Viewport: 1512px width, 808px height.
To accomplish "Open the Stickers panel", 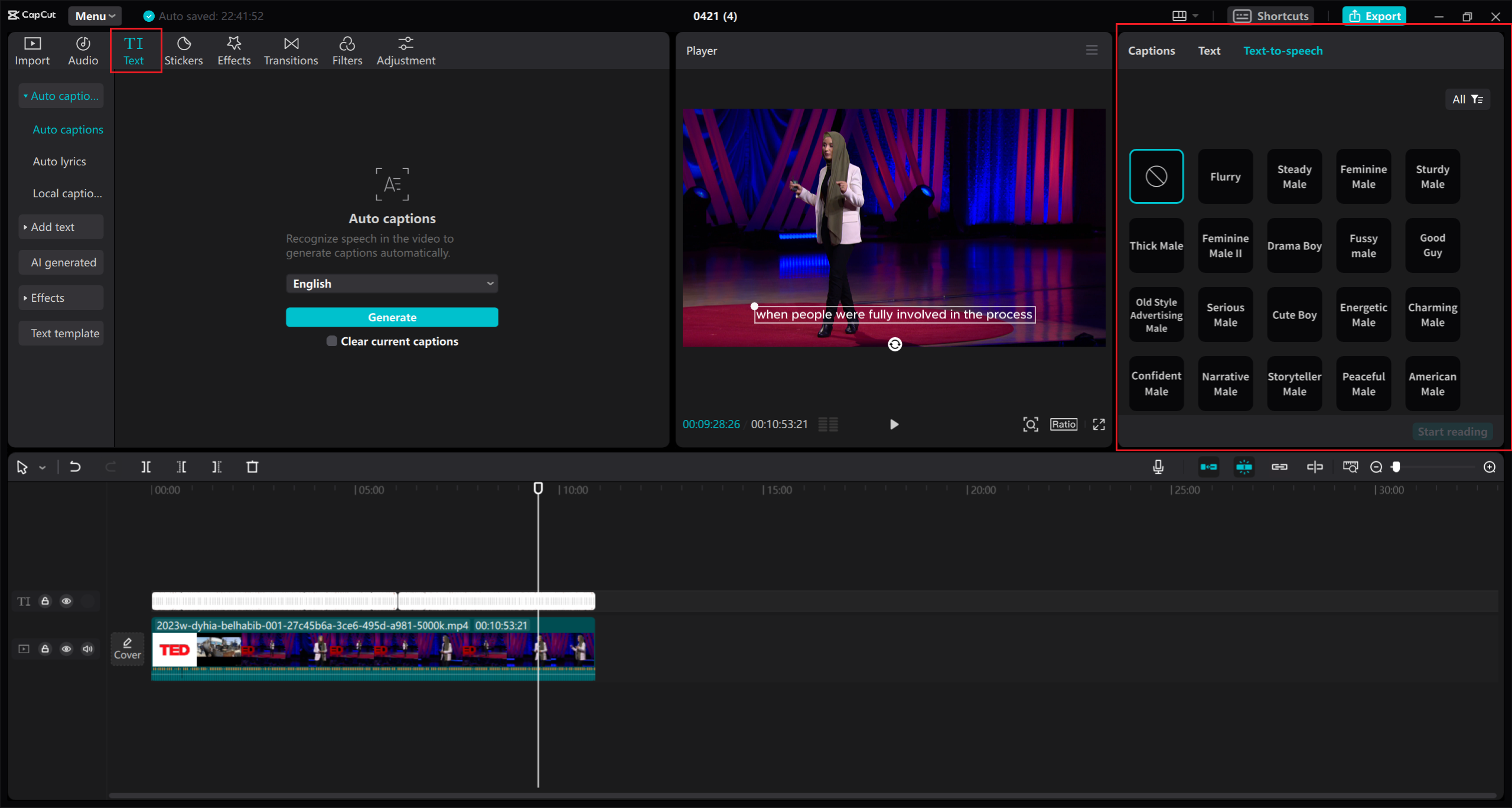I will coord(183,51).
